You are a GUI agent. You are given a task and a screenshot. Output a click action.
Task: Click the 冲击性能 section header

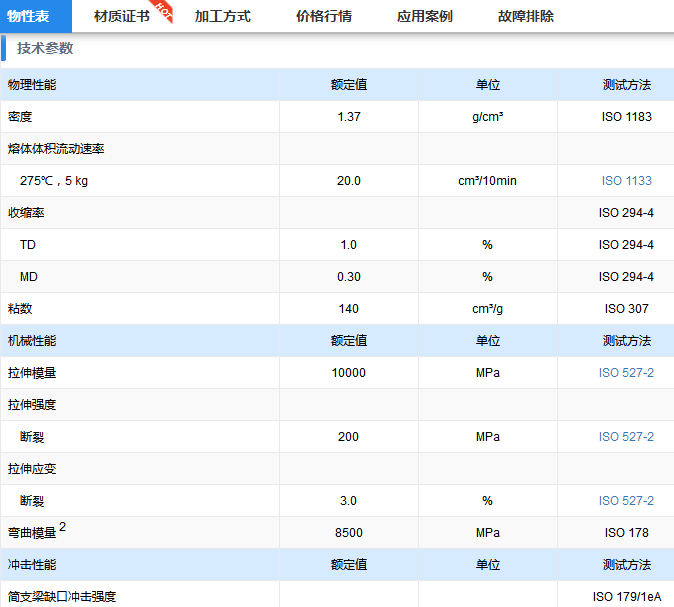[32, 565]
